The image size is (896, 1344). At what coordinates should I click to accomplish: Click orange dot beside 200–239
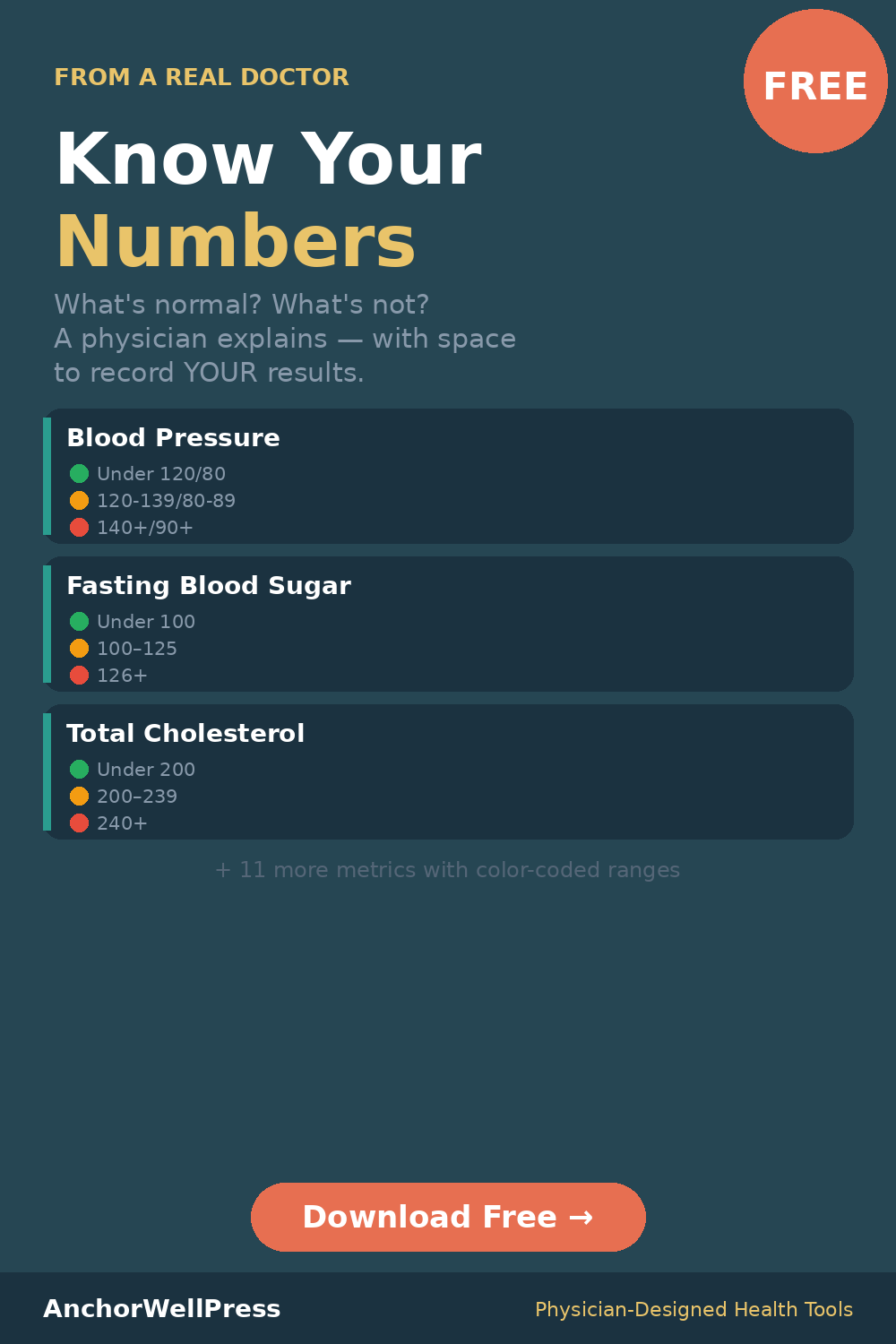pyautogui.click(x=79, y=796)
